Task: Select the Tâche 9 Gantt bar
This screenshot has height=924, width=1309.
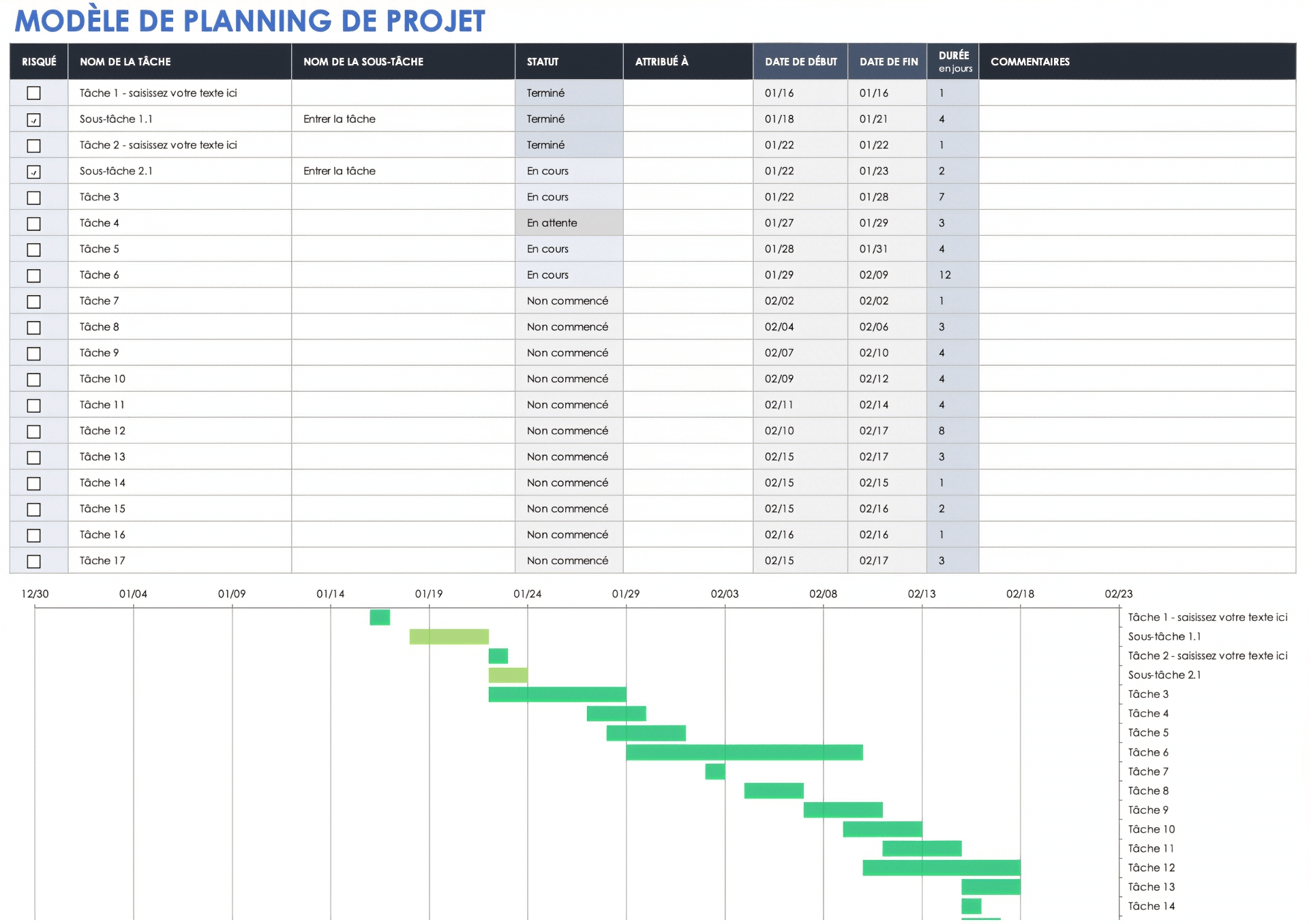Action: tap(843, 810)
